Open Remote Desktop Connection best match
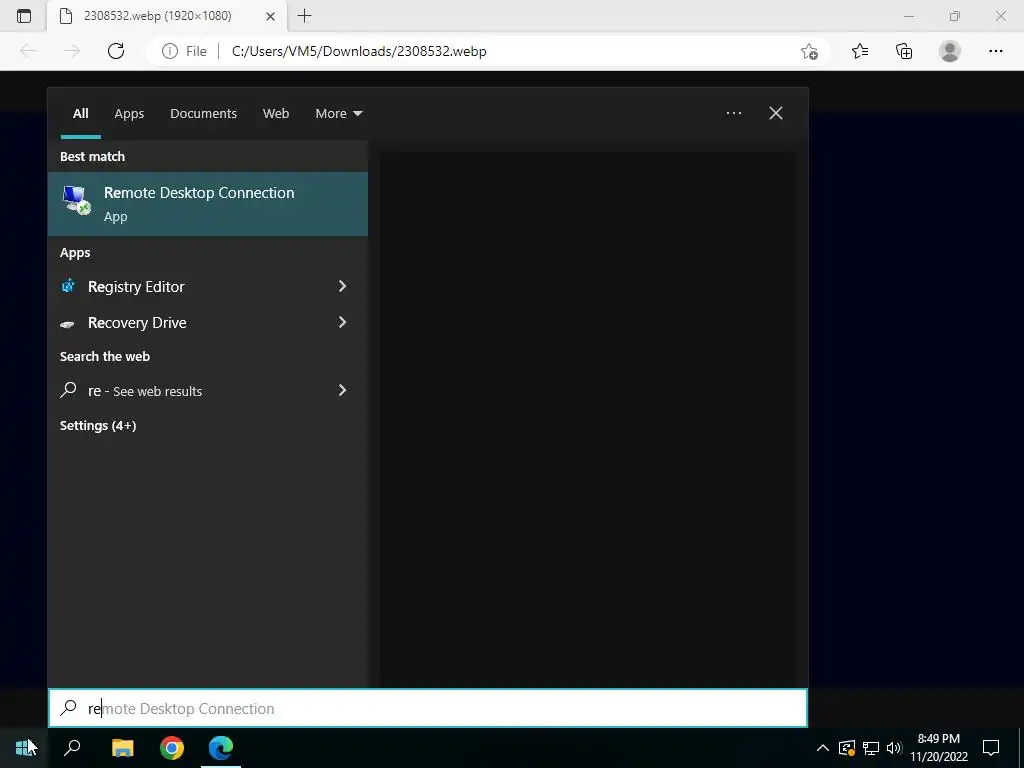1024x768 pixels. coord(208,204)
